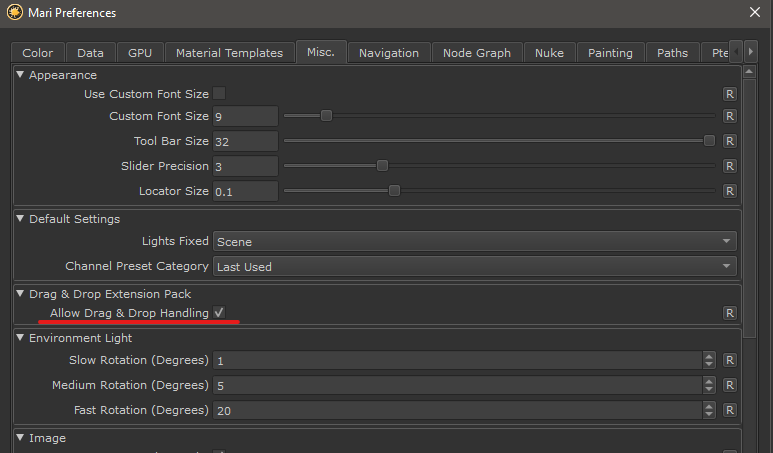This screenshot has width=773, height=453.
Task: Switch to the Node Graph tab
Action: [x=476, y=53]
